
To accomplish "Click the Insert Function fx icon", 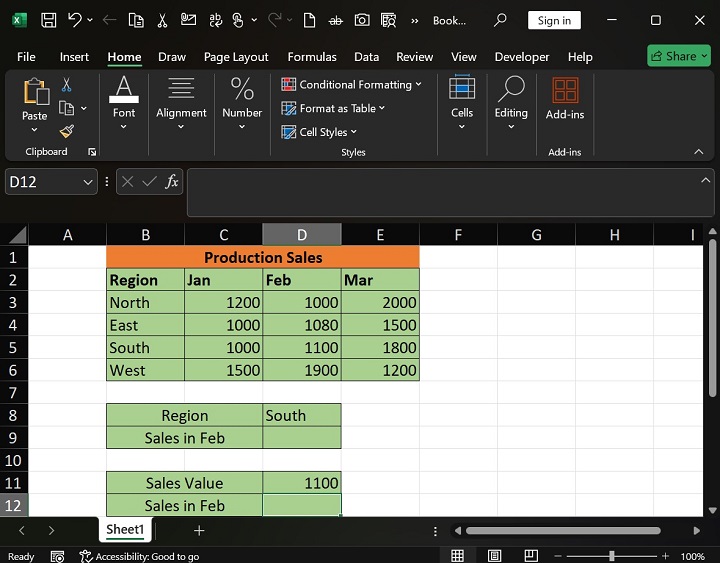I will point(172,181).
